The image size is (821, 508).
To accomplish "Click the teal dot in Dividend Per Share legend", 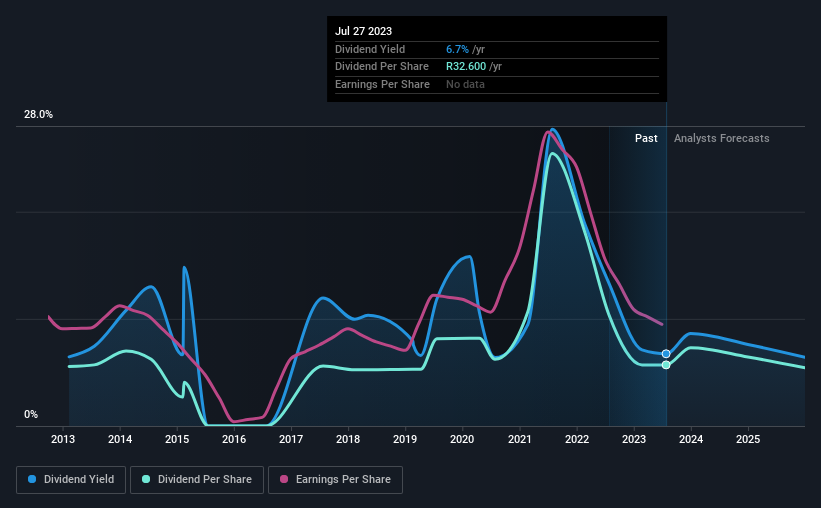I will 146,479.
